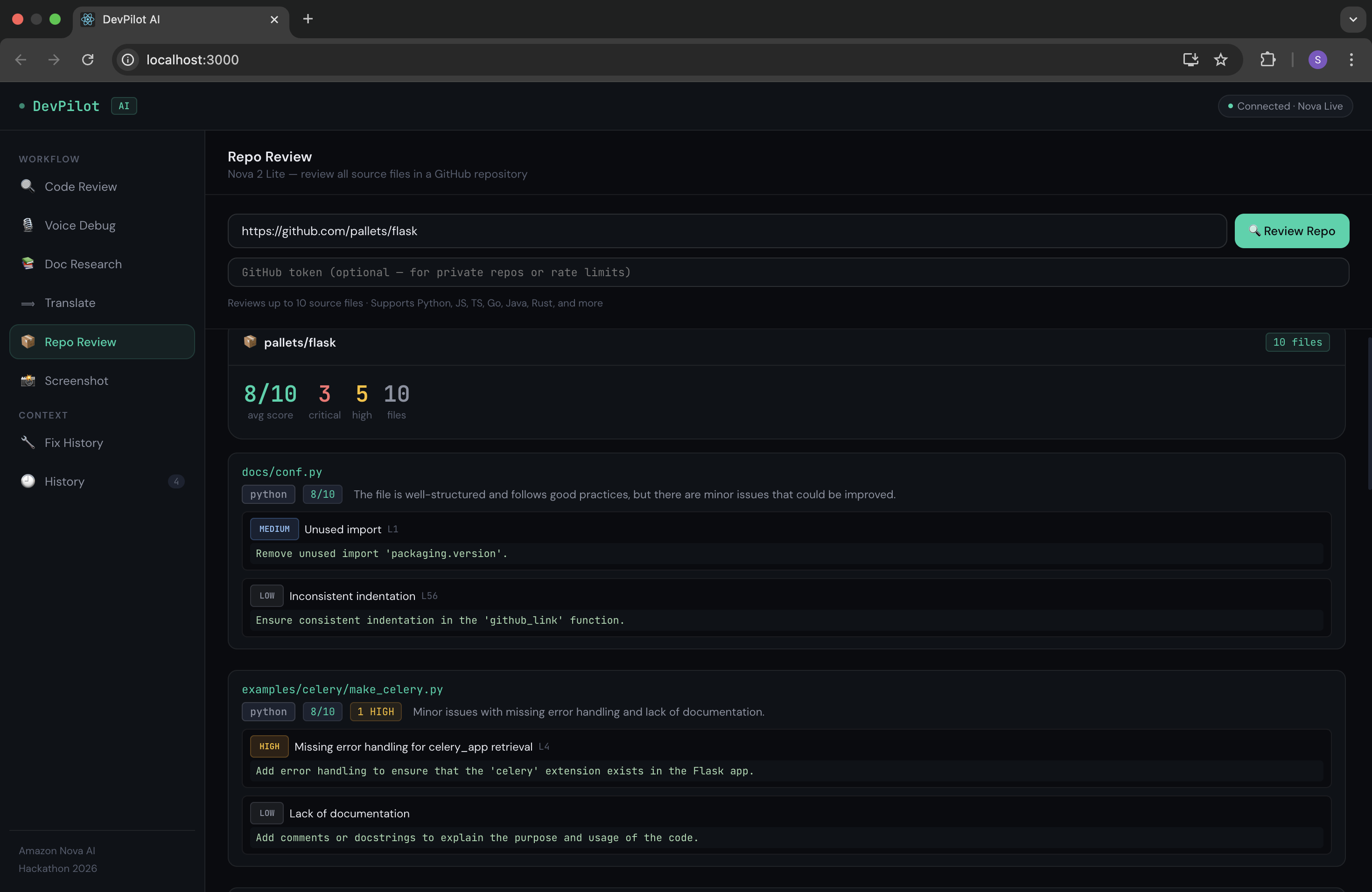Open the user profile avatar menu
The image size is (1372, 892).
pyautogui.click(x=1317, y=59)
